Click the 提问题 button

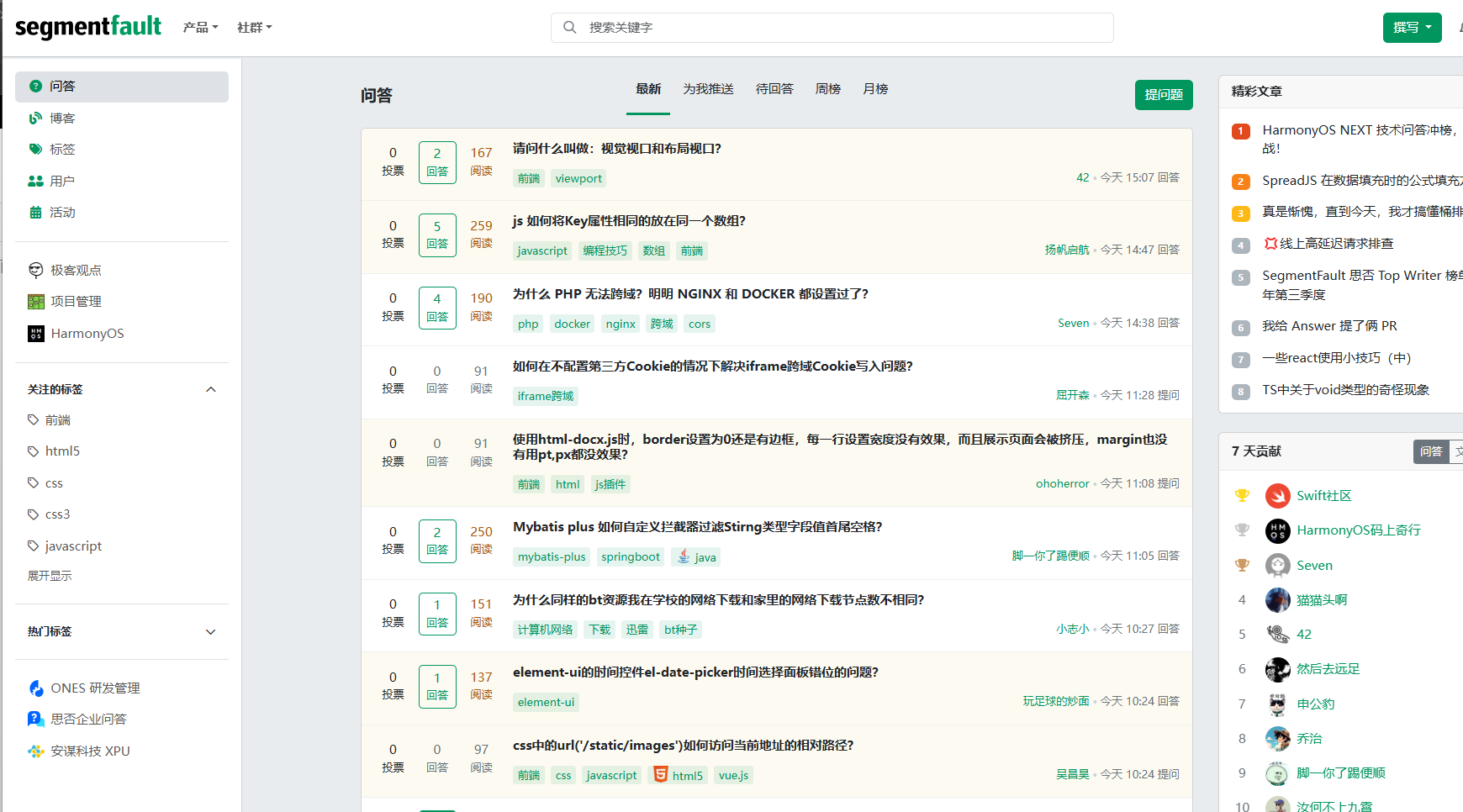[1164, 95]
